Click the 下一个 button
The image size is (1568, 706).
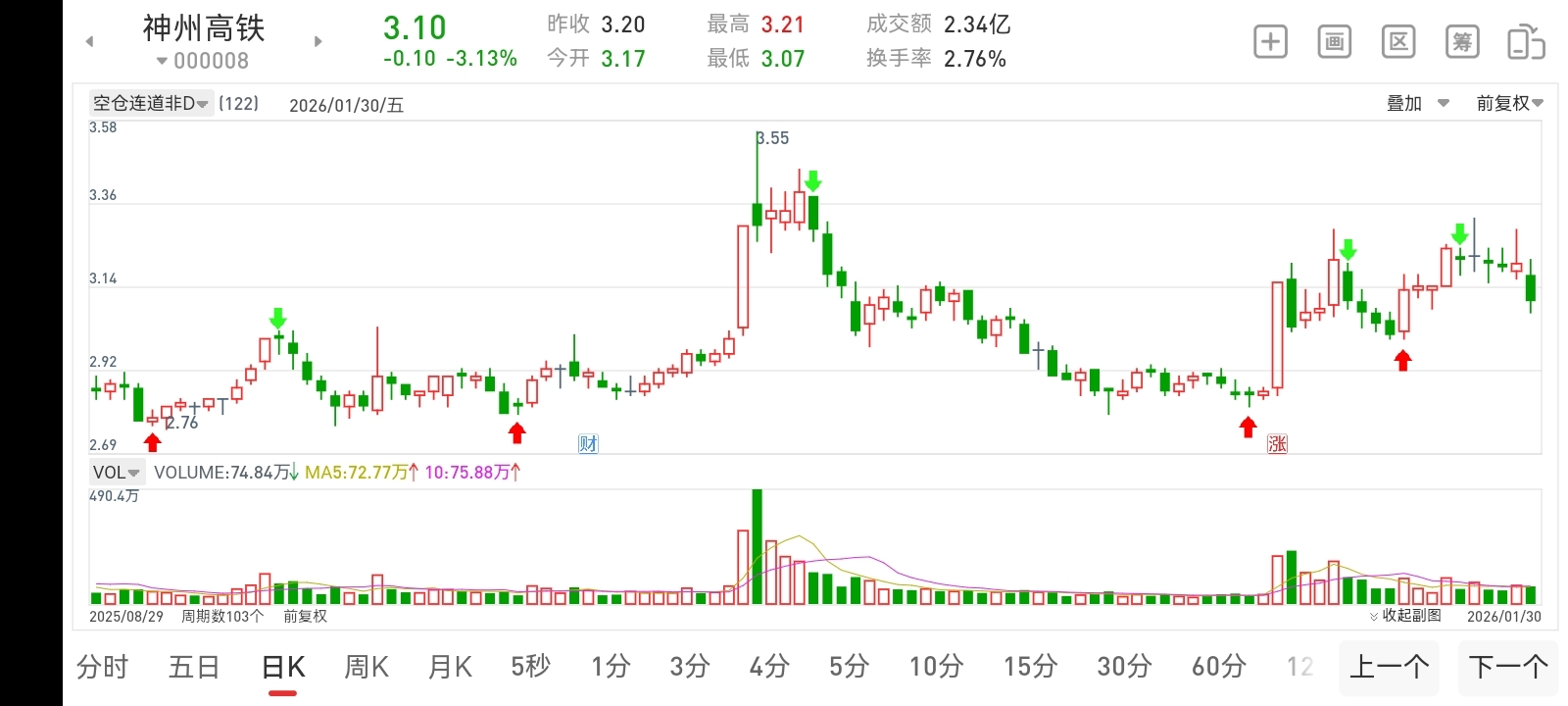[1508, 668]
